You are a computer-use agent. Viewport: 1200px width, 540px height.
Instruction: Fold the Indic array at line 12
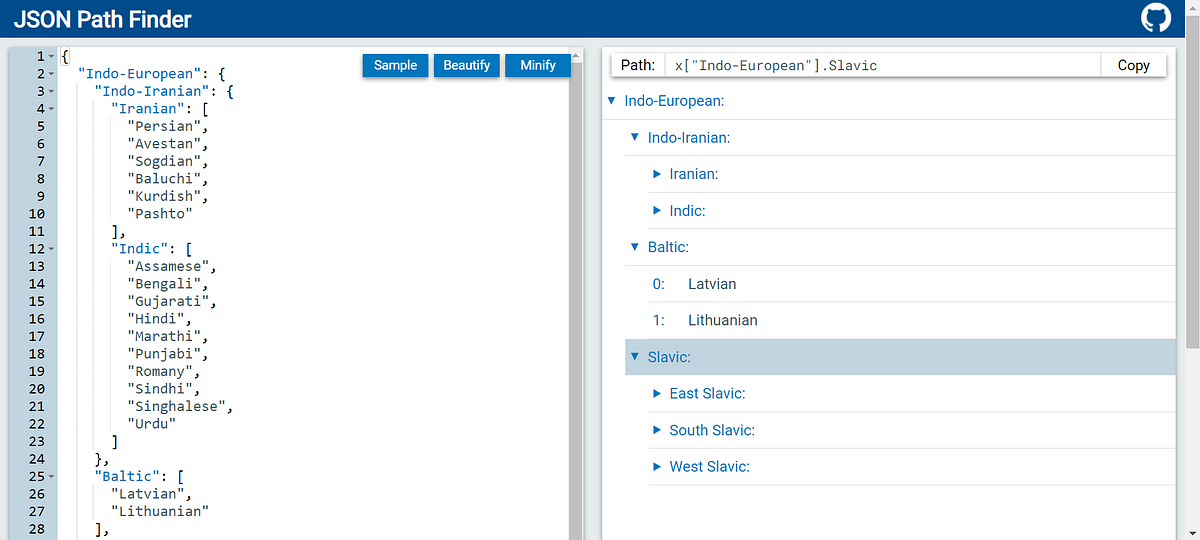pyautogui.click(x=50, y=249)
